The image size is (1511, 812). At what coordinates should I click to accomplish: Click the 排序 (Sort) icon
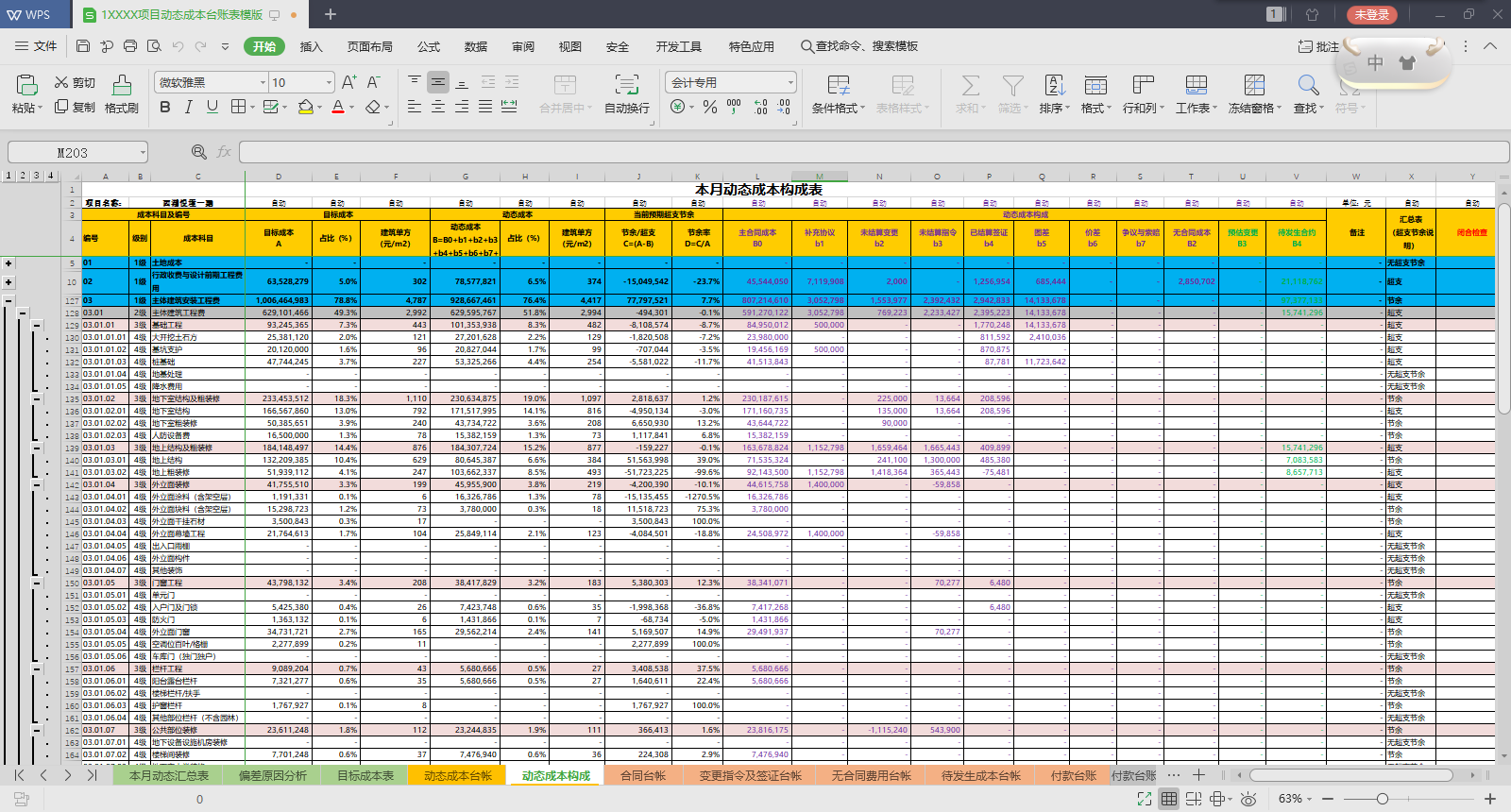[1055, 86]
